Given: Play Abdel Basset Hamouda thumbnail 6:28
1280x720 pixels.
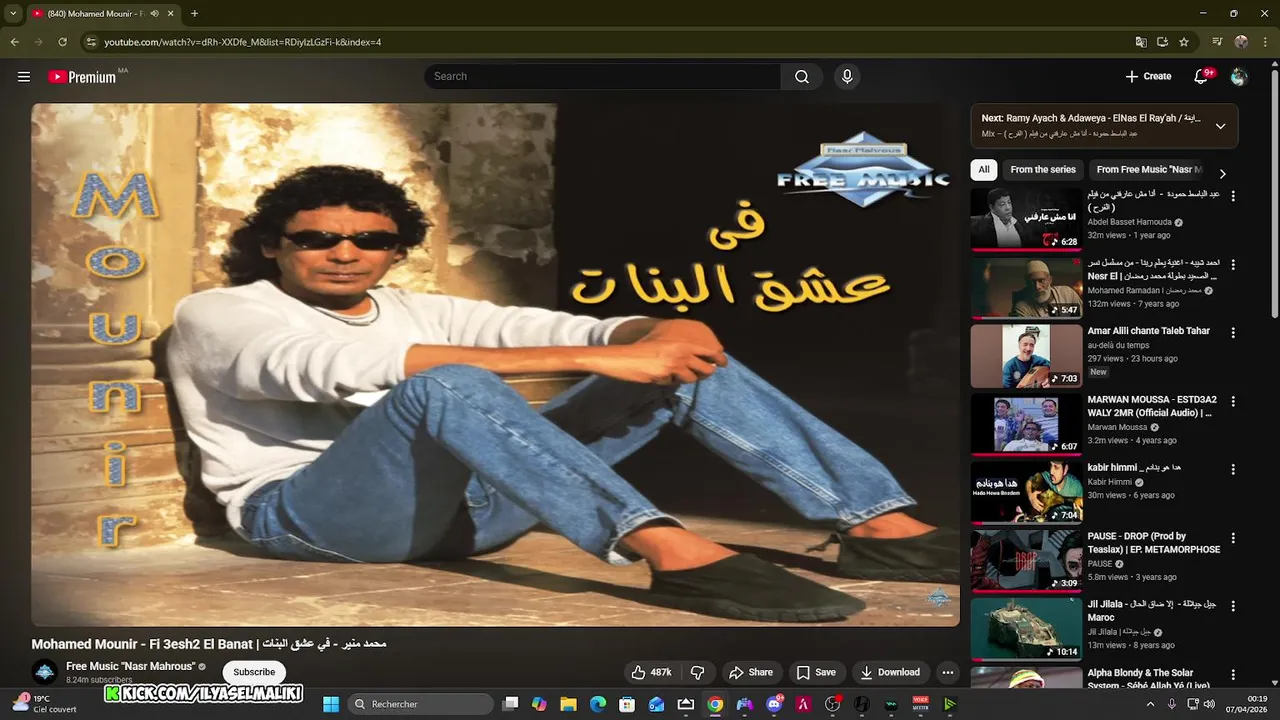Looking at the screenshot, I should [1026, 219].
